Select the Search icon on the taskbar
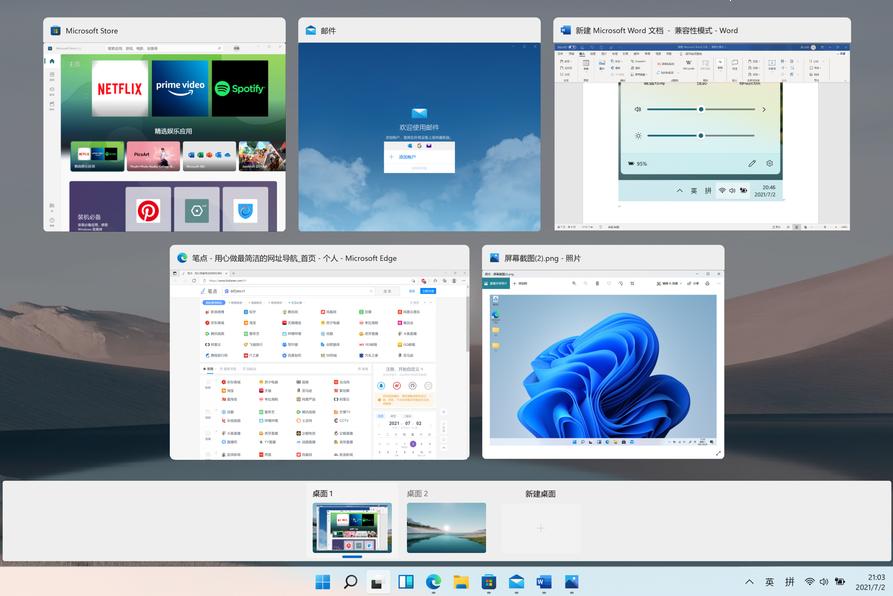The width and height of the screenshot is (893, 596). [x=350, y=581]
